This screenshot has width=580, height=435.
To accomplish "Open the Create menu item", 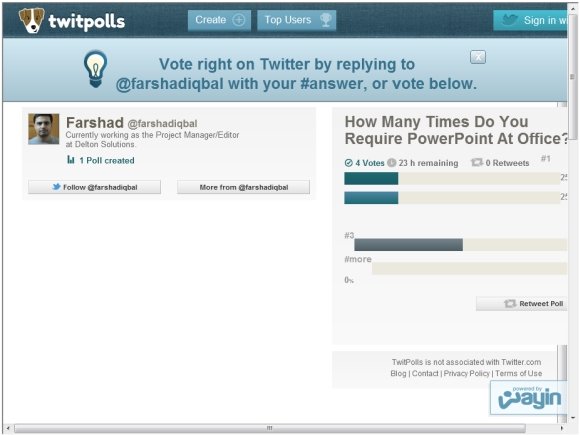I will (x=219, y=20).
